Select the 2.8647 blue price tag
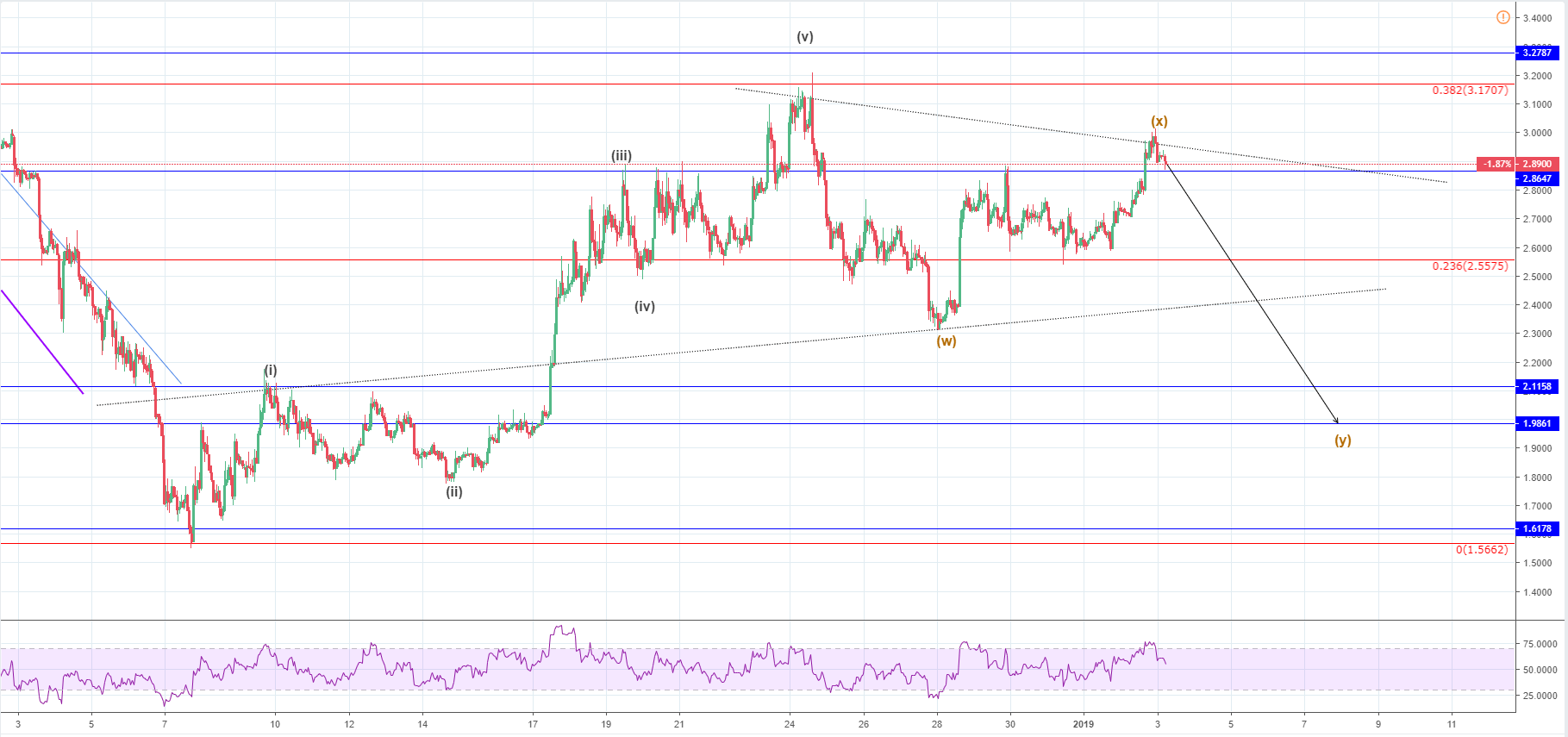The height and width of the screenshot is (737, 1568). (x=1536, y=179)
